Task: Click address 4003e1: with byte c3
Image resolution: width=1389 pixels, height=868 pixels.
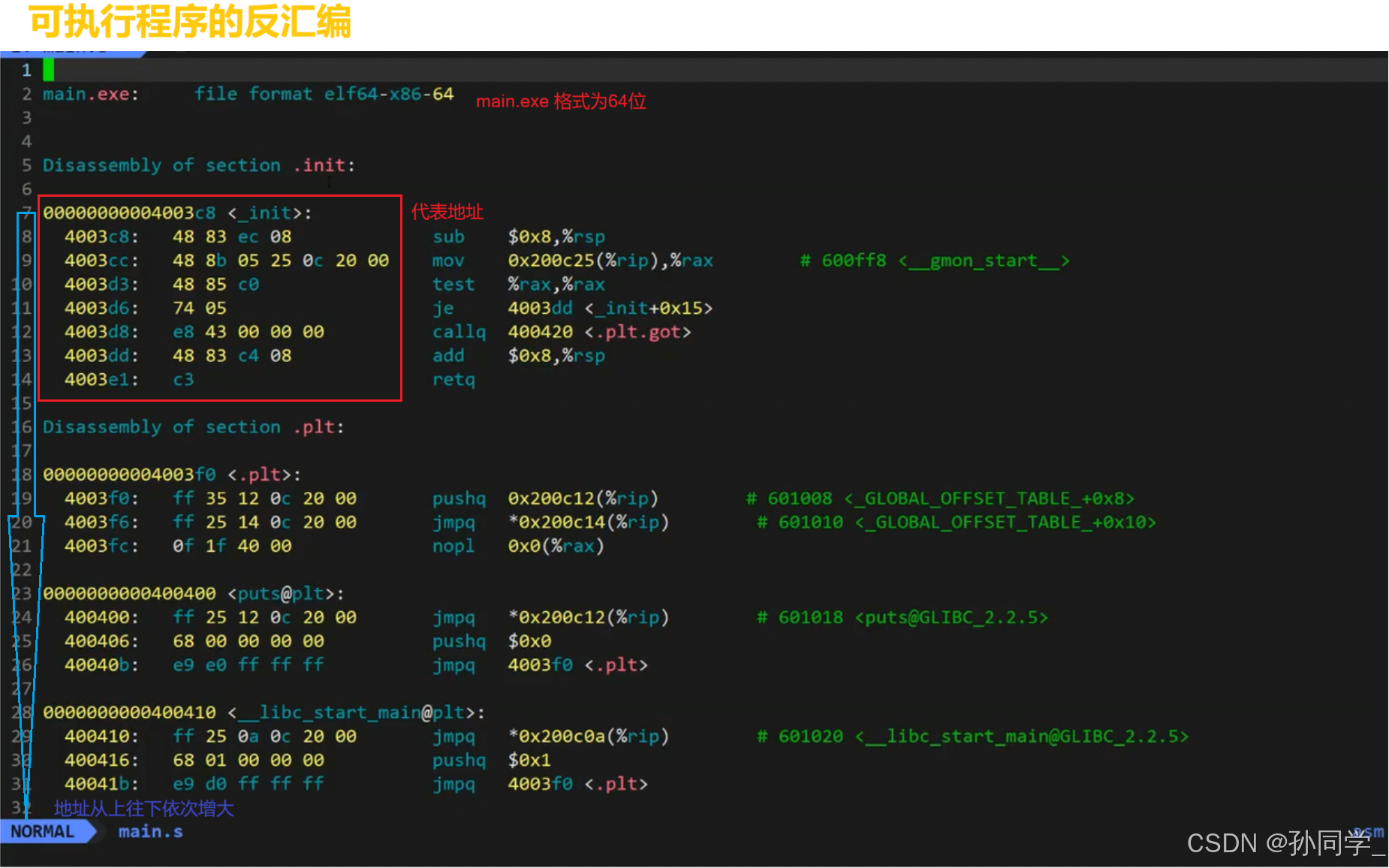Action: point(129,380)
